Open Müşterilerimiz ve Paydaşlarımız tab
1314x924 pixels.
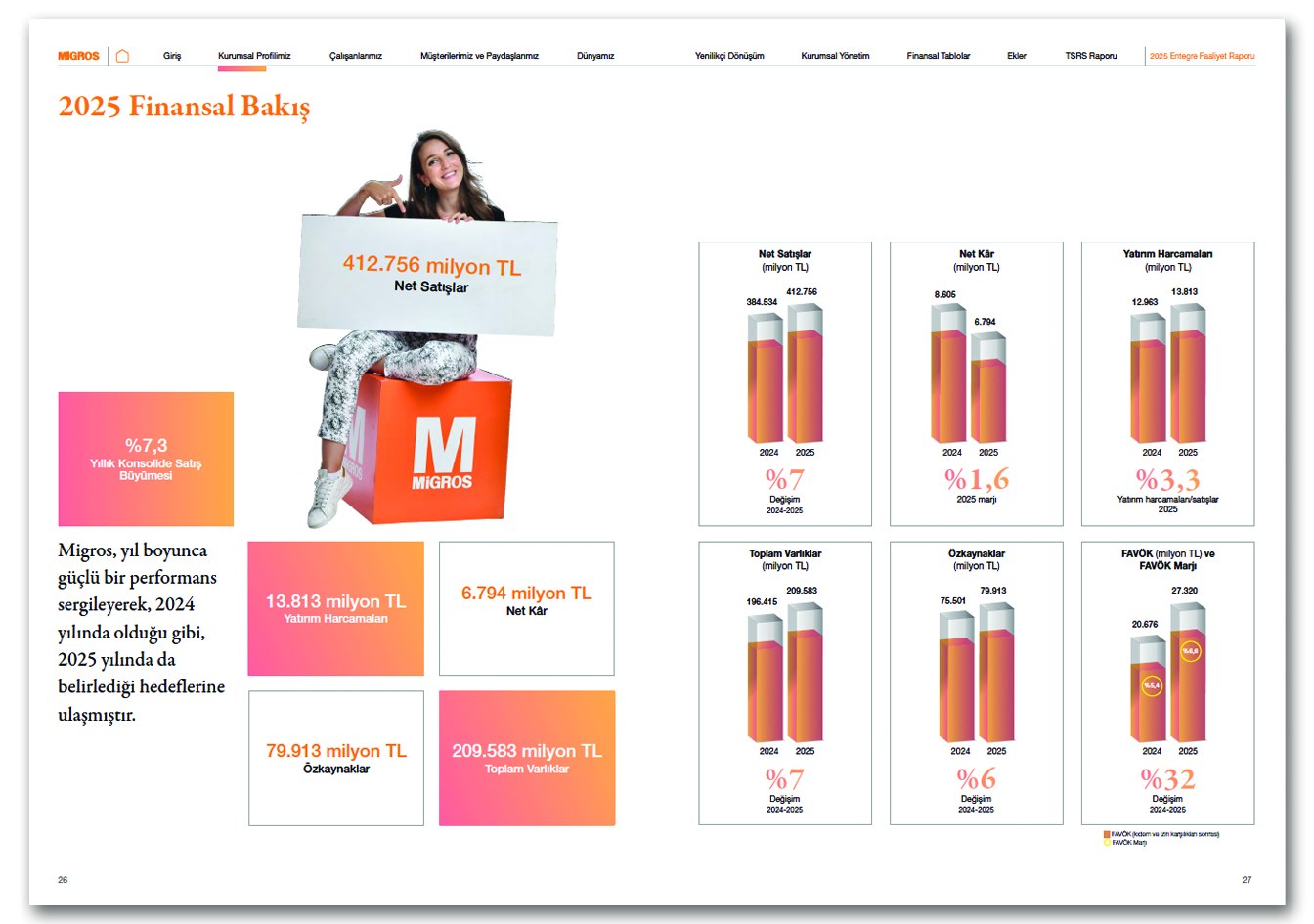pos(479,56)
